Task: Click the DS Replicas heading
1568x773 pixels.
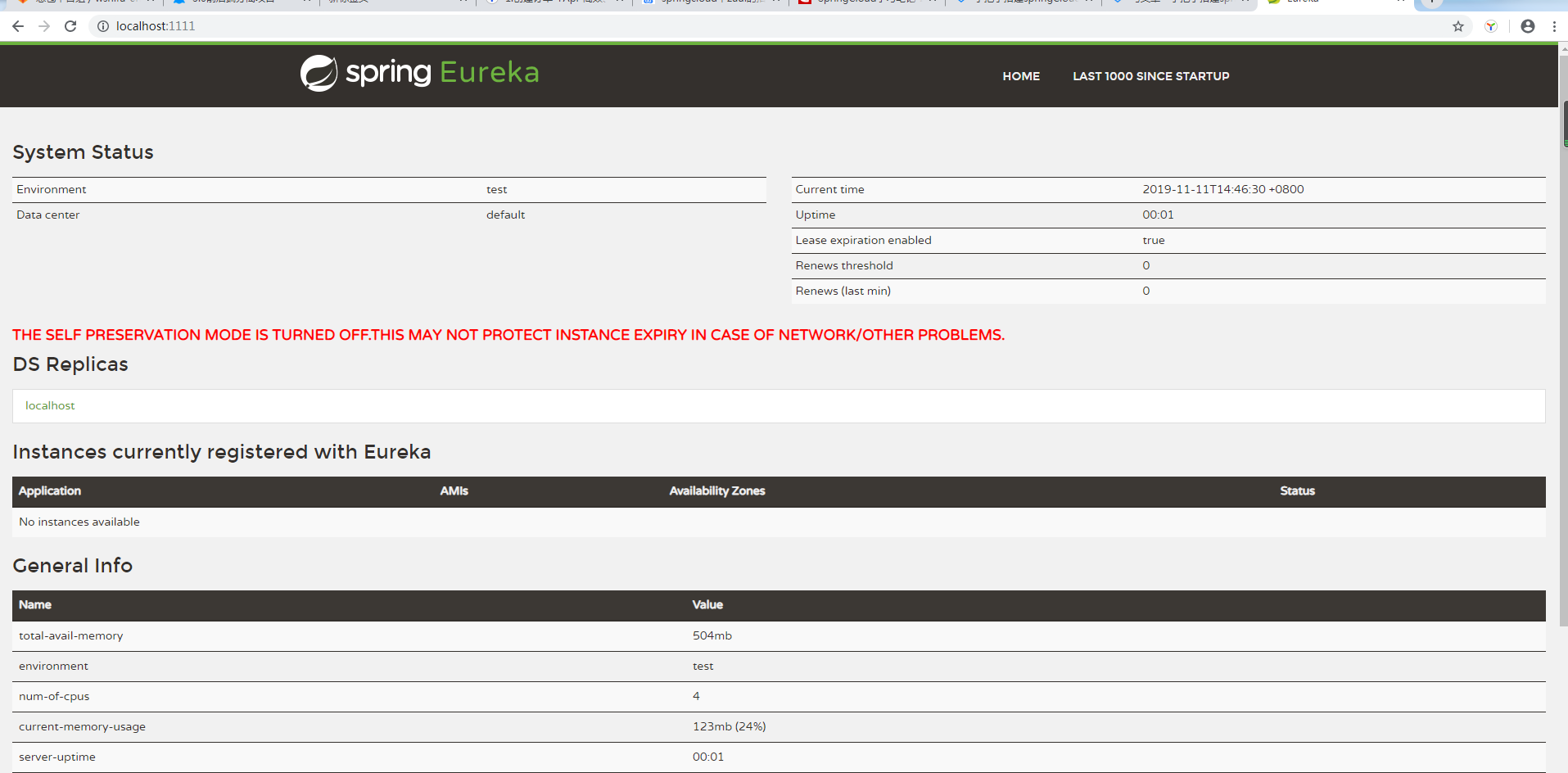Action: tap(70, 364)
